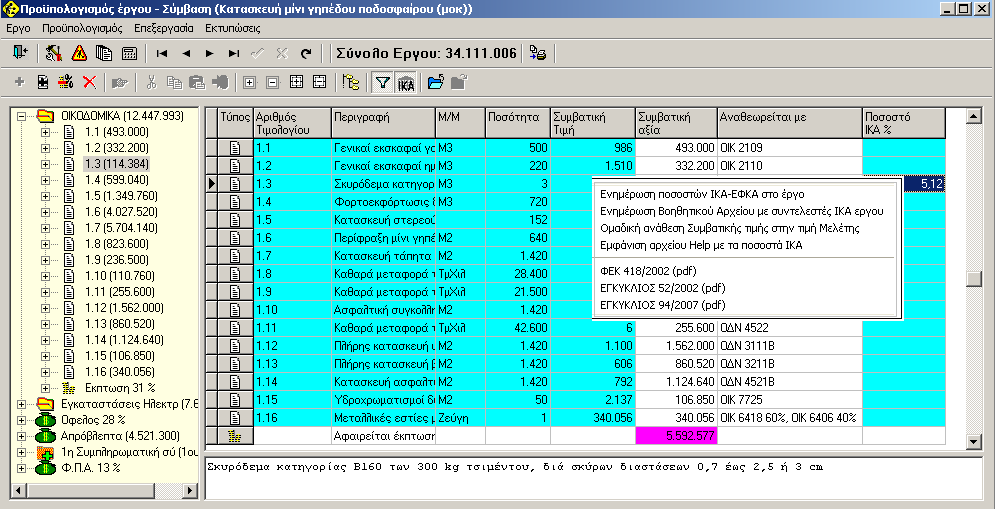The width and height of the screenshot is (996, 509).
Task: Collapse the ΟΙΚΟΔΟΜΙΚΑ tree node
Action: [21, 115]
